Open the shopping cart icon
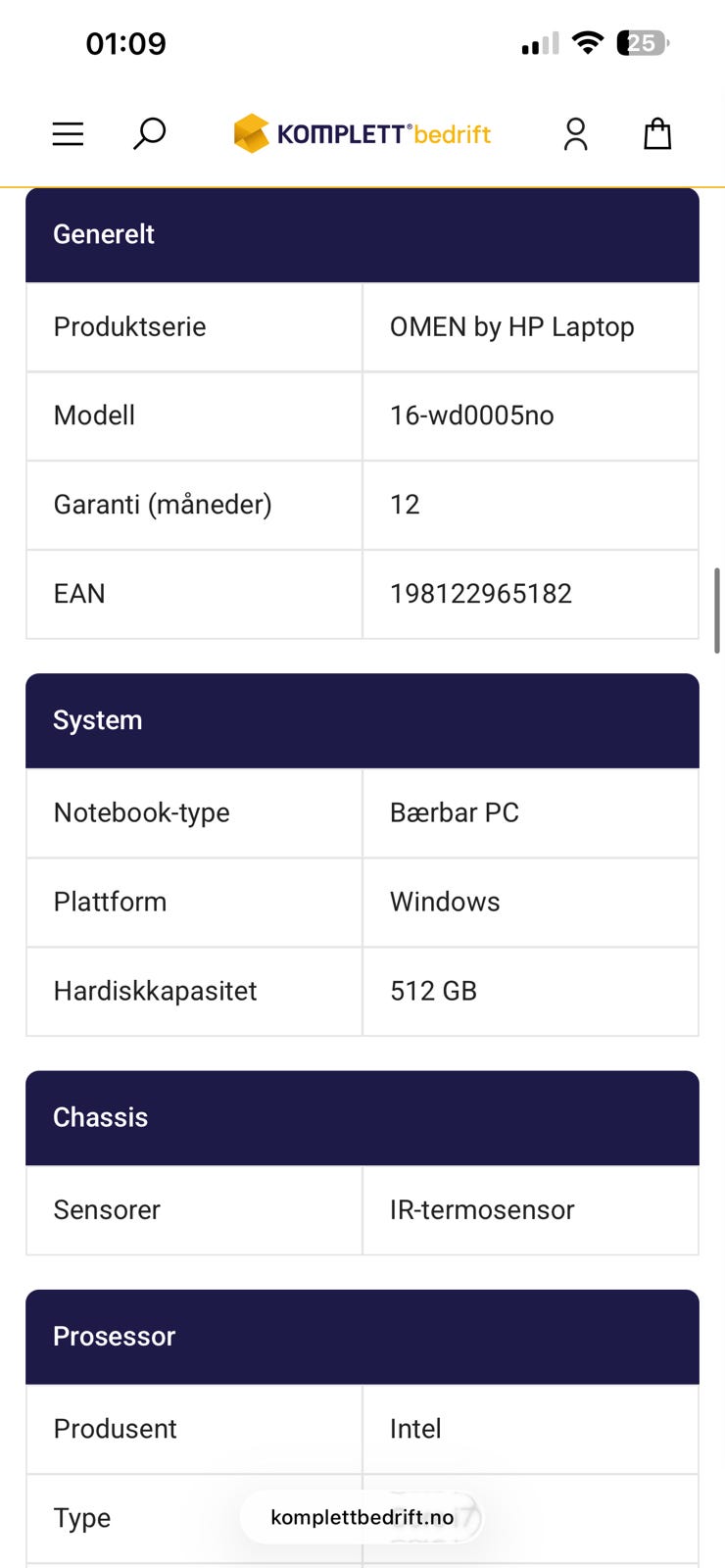Screen dimensions: 725x1568 click(657, 134)
